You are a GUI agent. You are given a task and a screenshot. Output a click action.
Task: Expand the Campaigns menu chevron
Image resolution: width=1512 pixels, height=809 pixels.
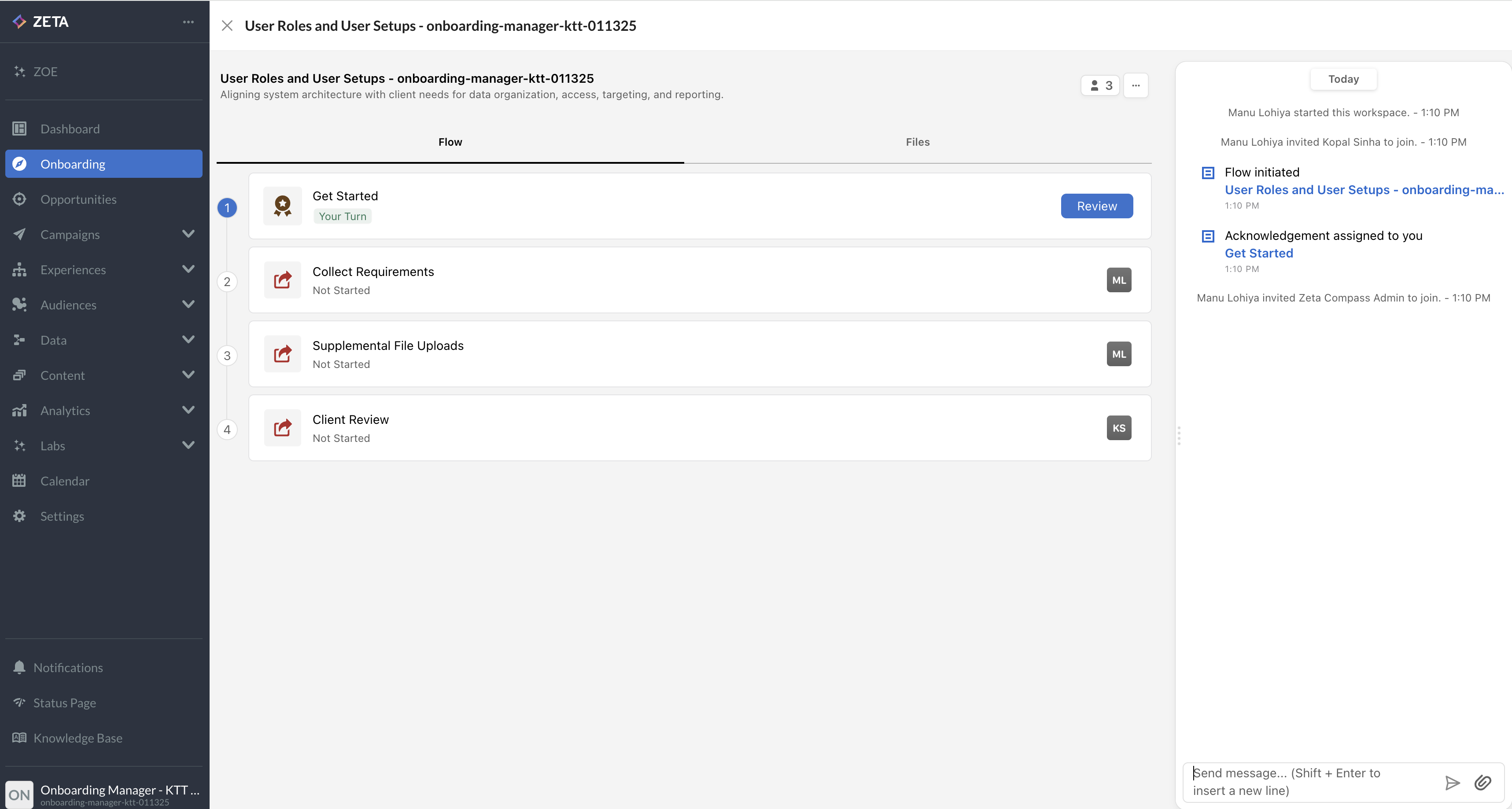(188, 234)
